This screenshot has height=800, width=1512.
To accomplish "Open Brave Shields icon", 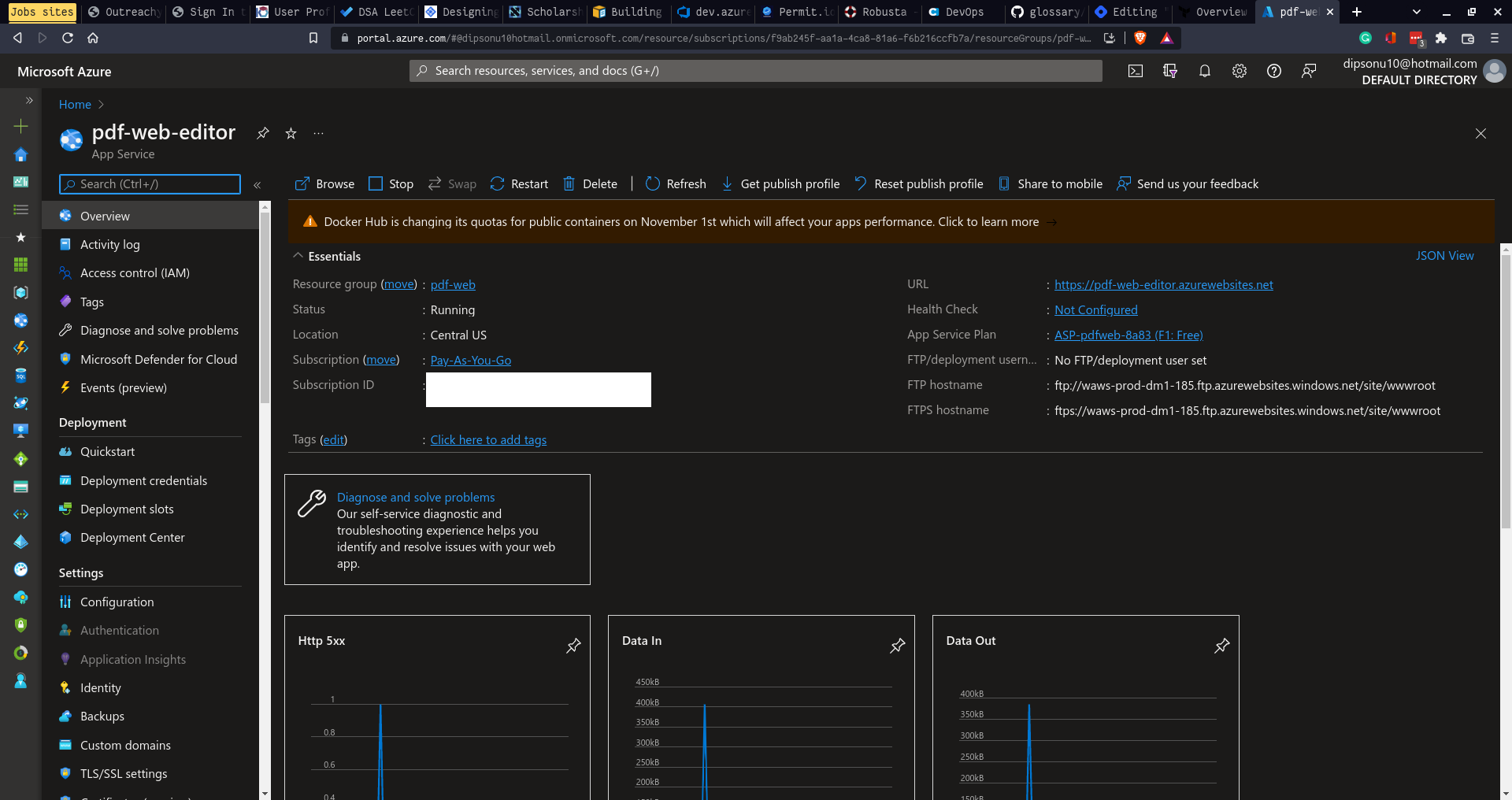I will 1140,38.
